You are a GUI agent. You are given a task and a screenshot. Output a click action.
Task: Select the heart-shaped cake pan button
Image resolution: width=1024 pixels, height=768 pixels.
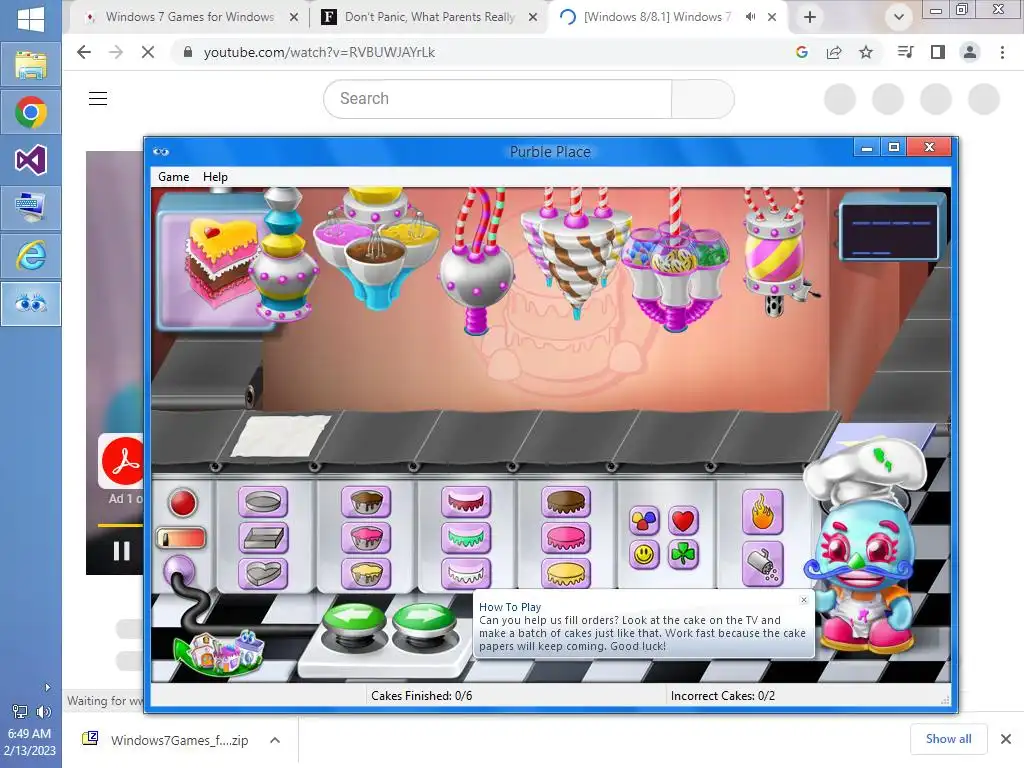coord(263,573)
